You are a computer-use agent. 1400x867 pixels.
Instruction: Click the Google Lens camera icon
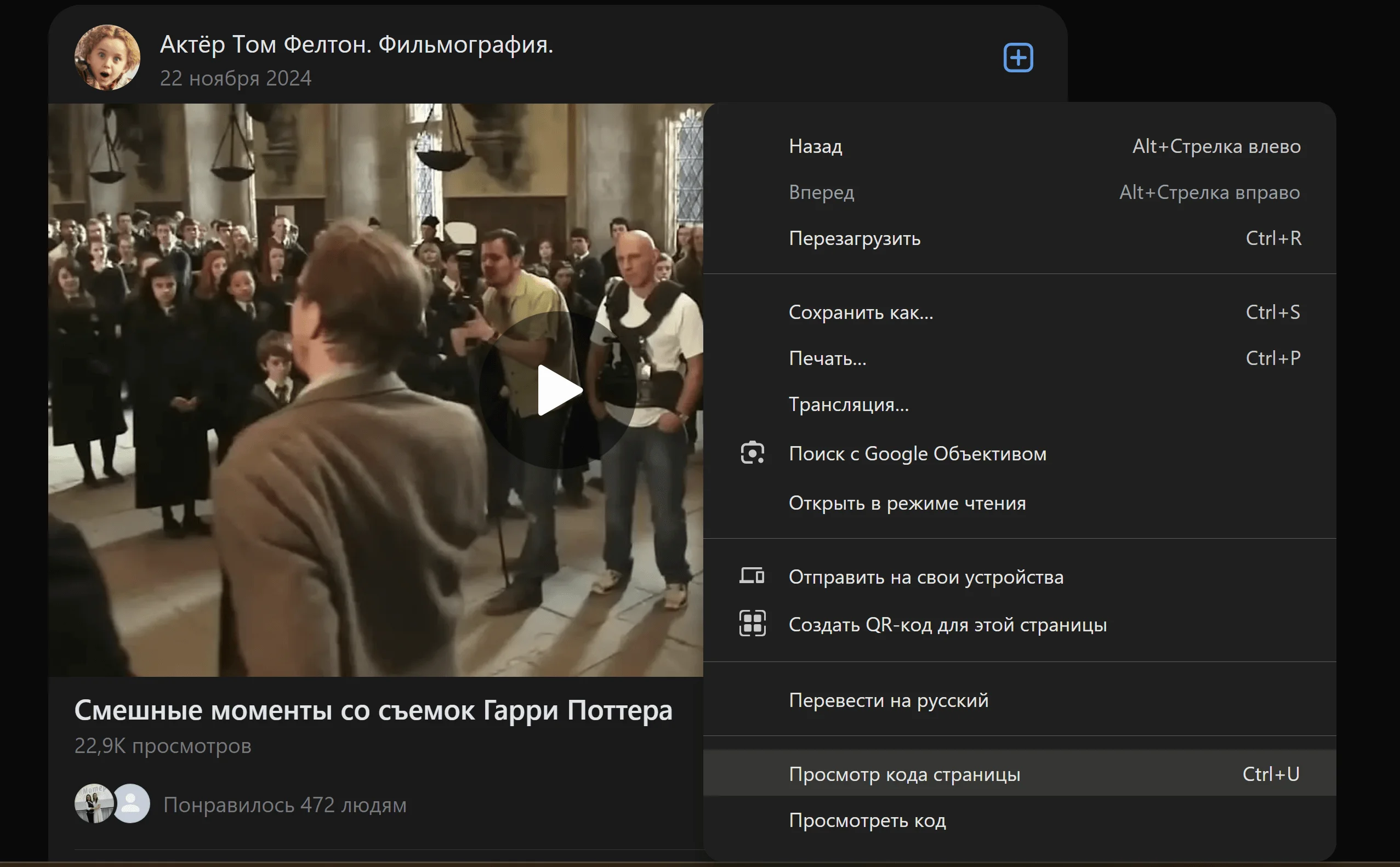coord(752,453)
